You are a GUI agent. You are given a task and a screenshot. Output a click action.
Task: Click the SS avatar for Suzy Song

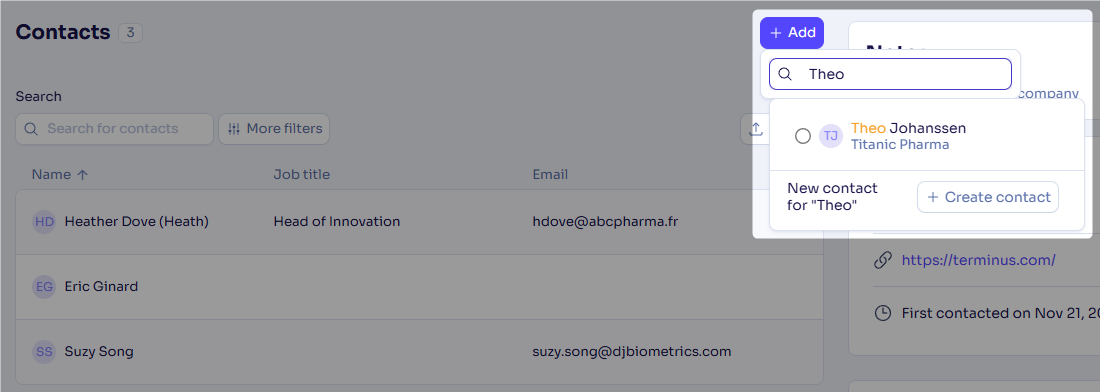point(44,351)
